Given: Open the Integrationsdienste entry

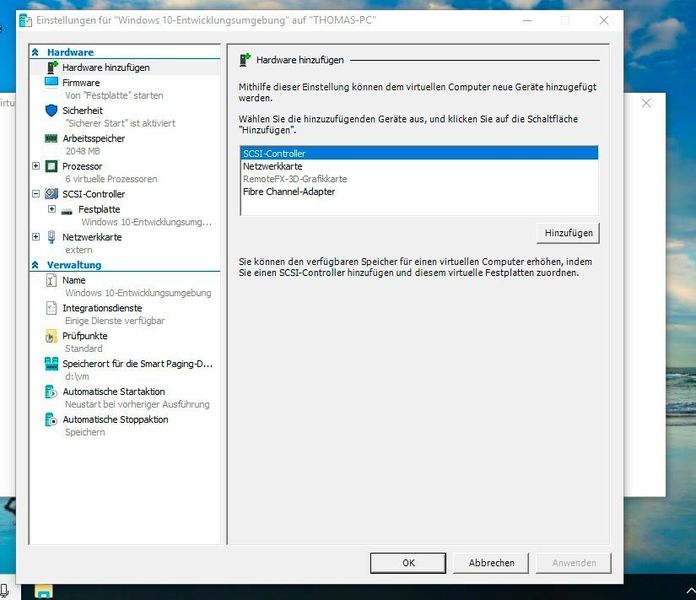Looking at the screenshot, I should click(102, 308).
